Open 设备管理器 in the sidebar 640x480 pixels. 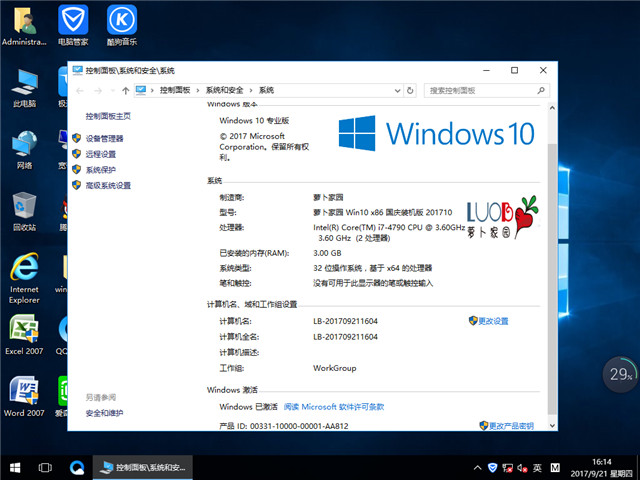pyautogui.click(x=104, y=138)
